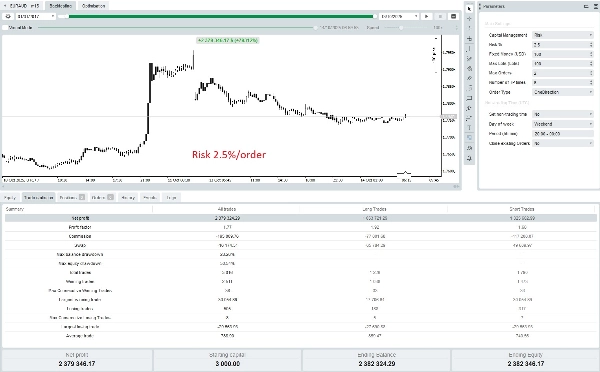
Task: Switch to the Backtesting tab
Action: pos(60,6)
